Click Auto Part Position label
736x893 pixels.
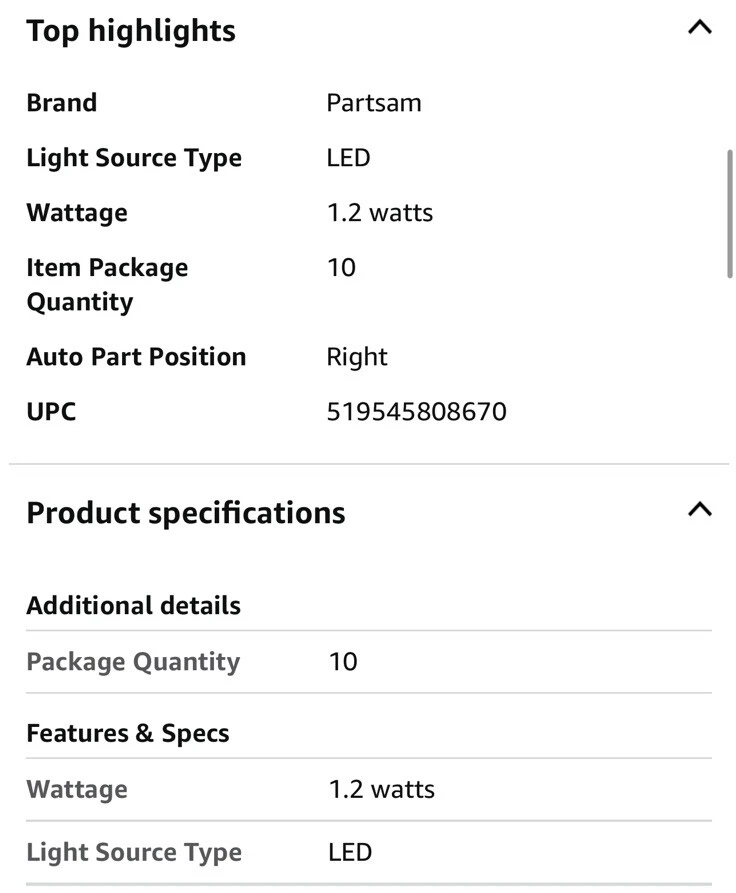(136, 357)
